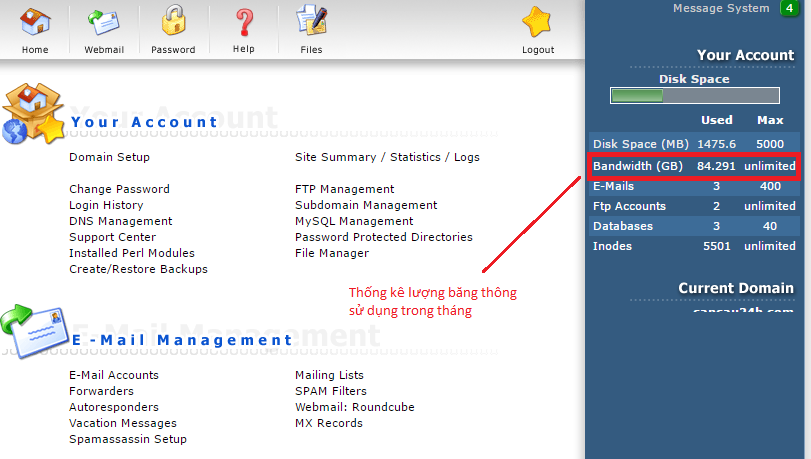This screenshot has width=811, height=459.
Task: Click the 1475.6 disk used value
Action: coord(716,144)
